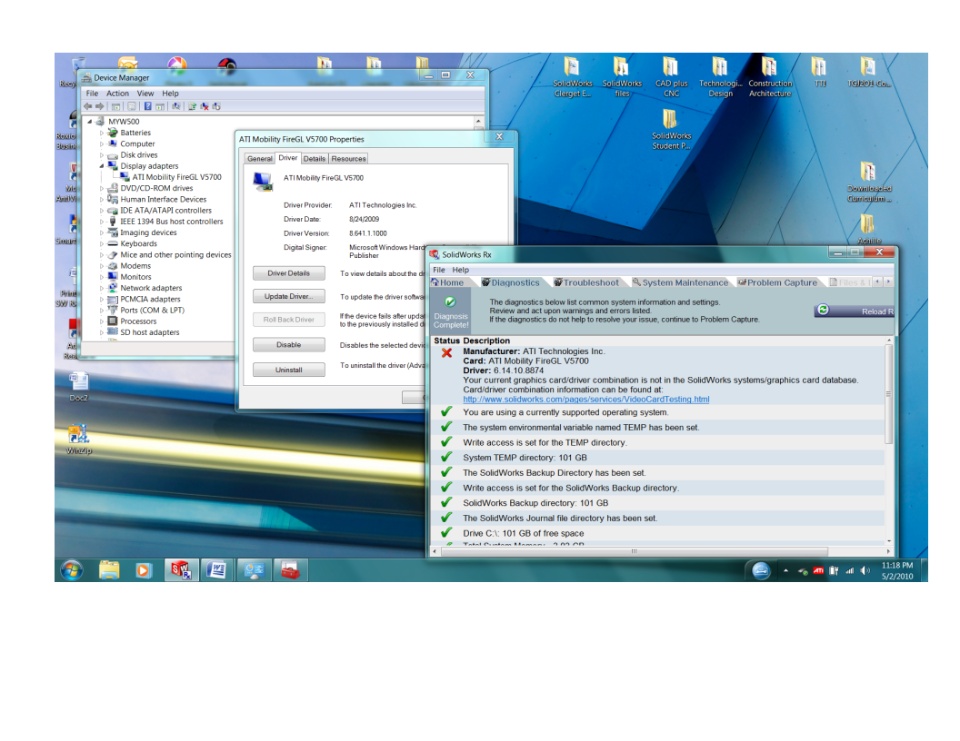Collapse the Display adapters node
The width and height of the screenshot is (960, 741).
pyautogui.click(x=102, y=165)
